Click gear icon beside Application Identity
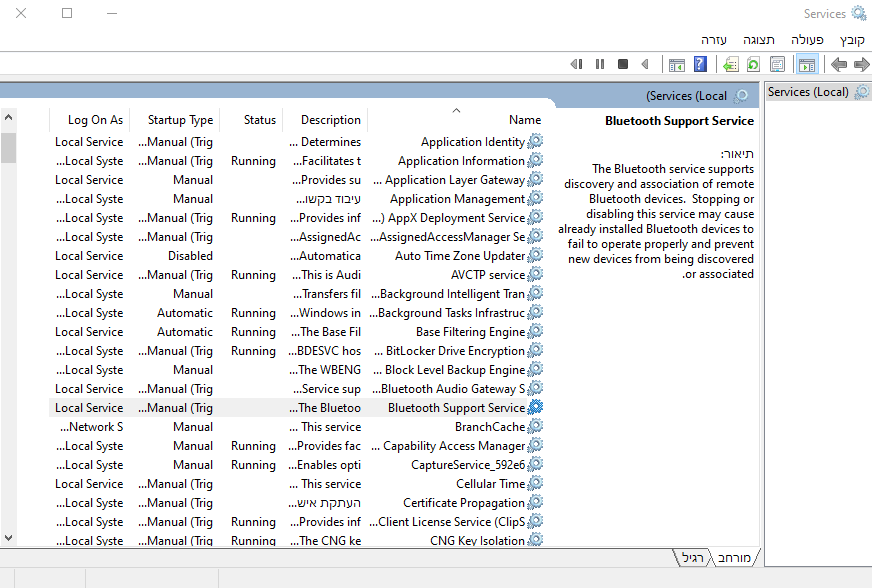872x588 pixels. click(x=535, y=141)
